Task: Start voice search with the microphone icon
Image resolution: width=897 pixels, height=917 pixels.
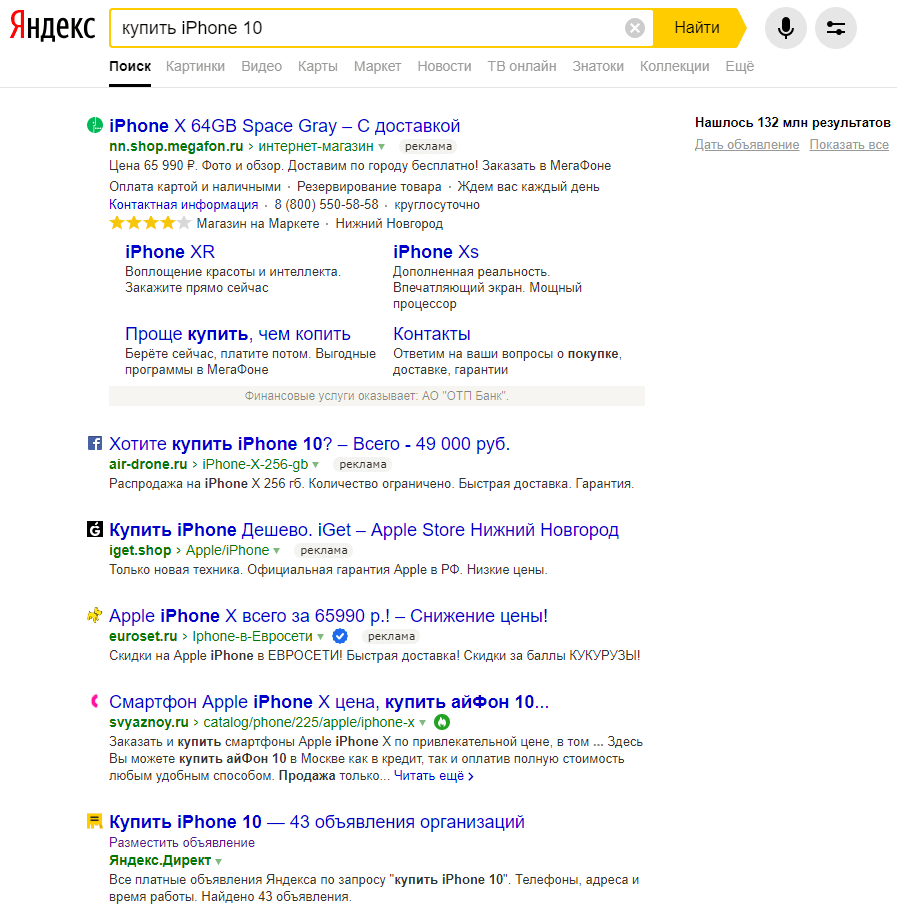Action: (786, 27)
